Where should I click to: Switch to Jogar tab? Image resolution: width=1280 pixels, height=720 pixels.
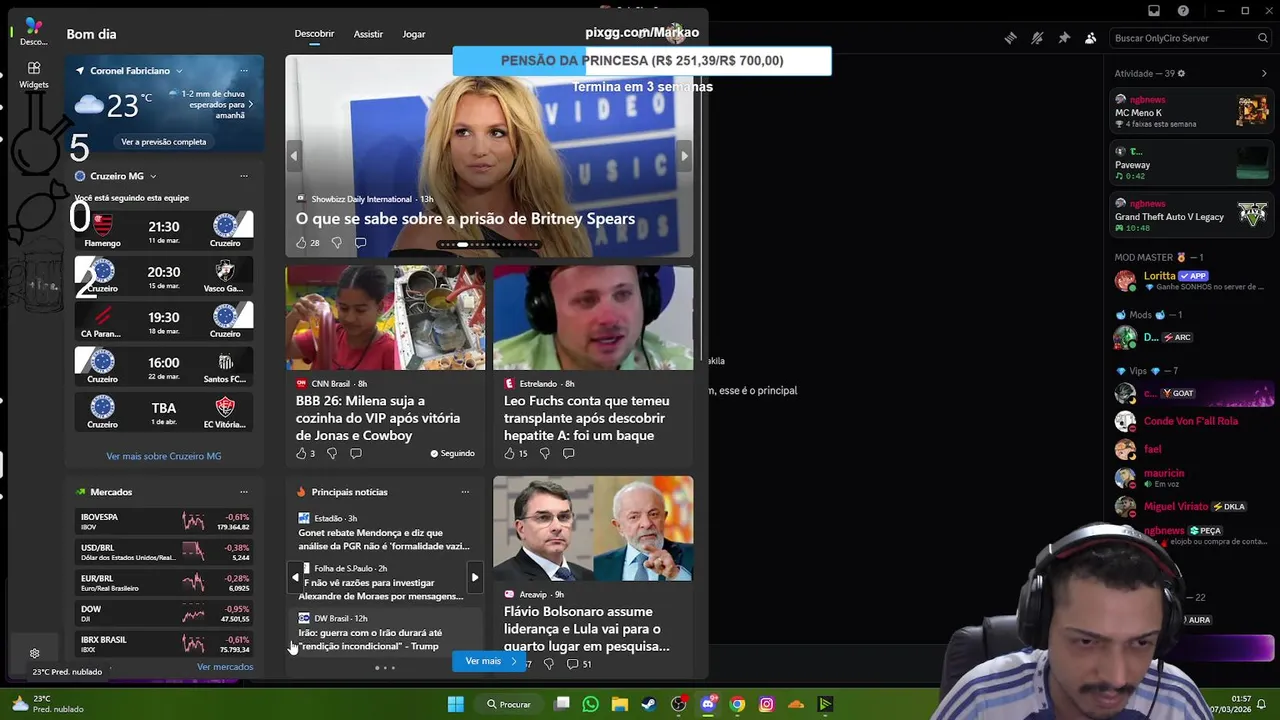pos(414,34)
